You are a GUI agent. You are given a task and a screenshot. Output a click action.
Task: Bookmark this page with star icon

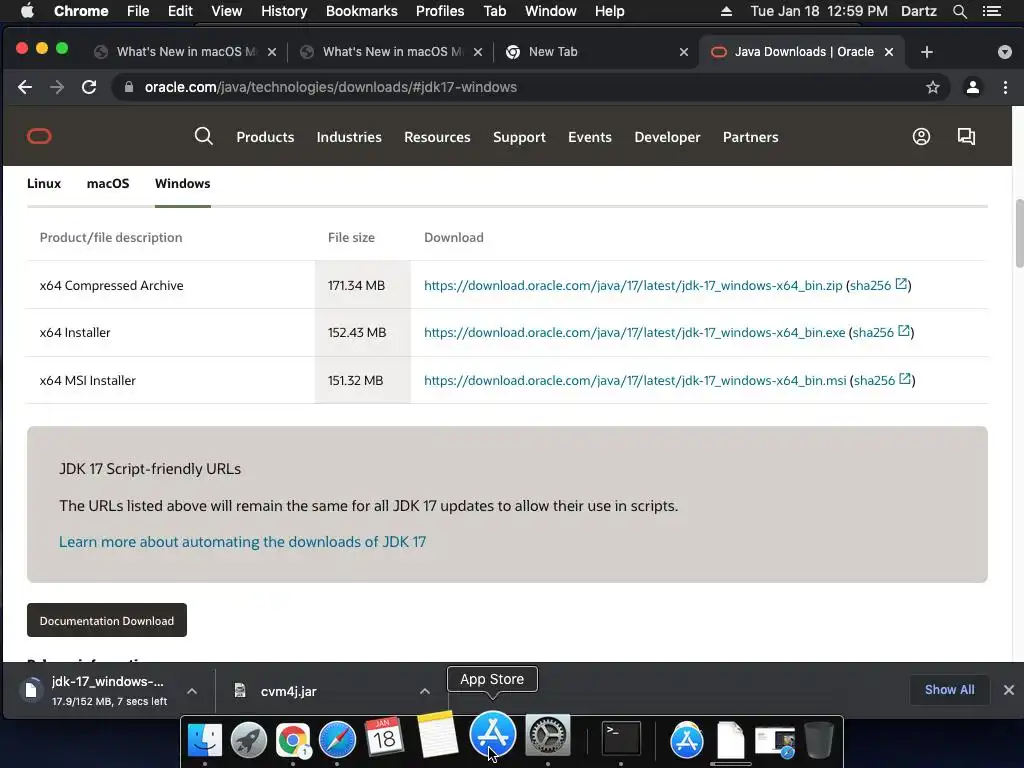coord(933,87)
